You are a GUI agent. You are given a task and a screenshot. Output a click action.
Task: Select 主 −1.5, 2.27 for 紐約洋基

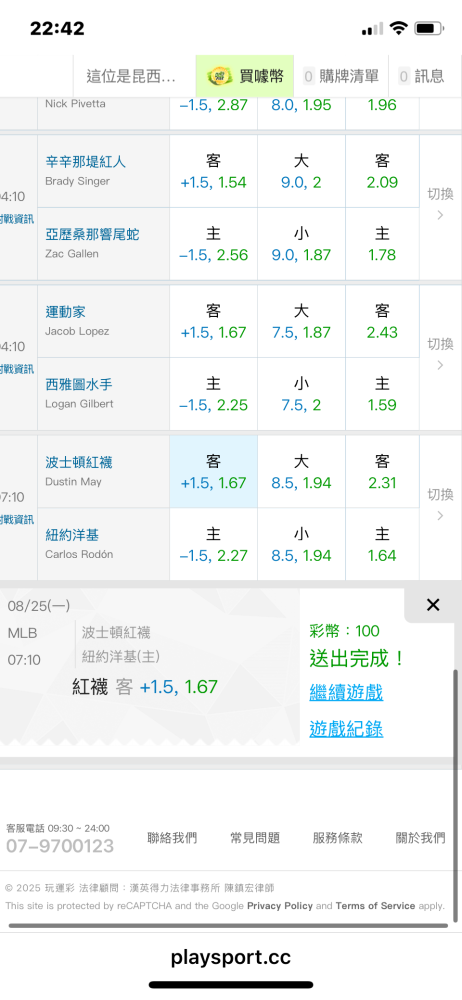[213, 544]
